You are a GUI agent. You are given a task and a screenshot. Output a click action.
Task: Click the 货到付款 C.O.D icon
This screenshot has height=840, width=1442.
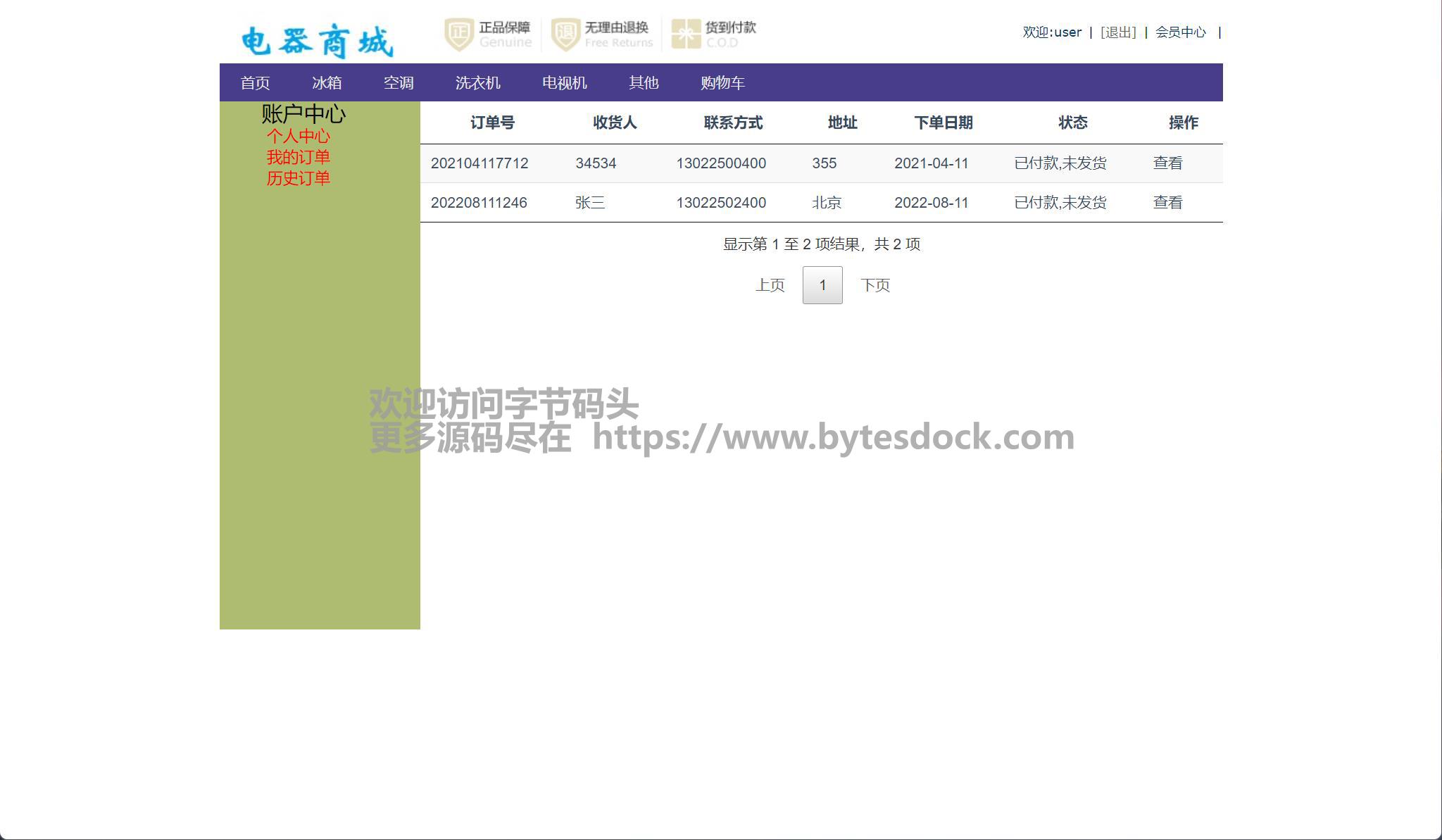[x=686, y=35]
